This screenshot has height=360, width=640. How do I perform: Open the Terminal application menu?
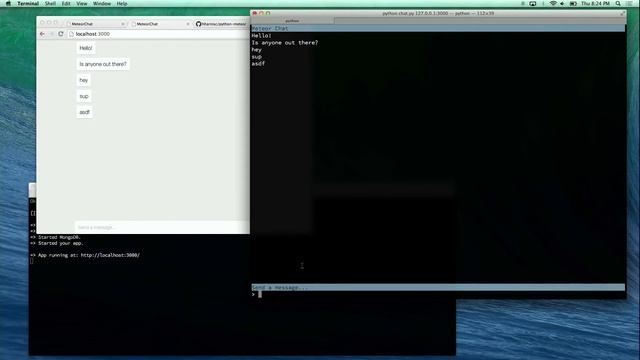click(28, 3)
